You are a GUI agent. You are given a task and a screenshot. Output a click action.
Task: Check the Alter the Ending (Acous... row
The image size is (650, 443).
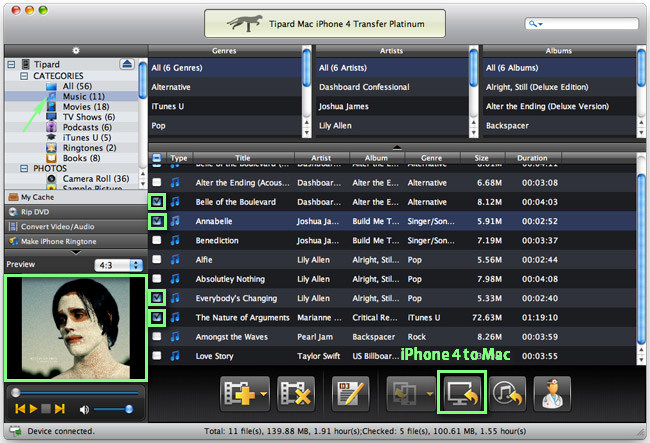pyautogui.click(x=157, y=182)
